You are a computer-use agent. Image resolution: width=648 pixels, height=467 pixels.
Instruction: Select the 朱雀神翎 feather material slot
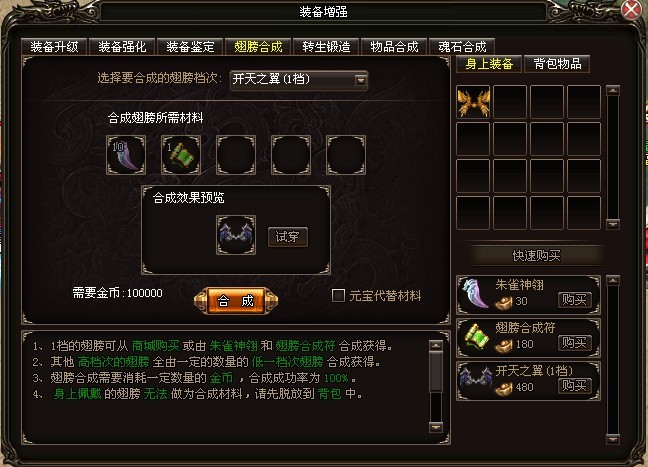pyautogui.click(x=126, y=155)
